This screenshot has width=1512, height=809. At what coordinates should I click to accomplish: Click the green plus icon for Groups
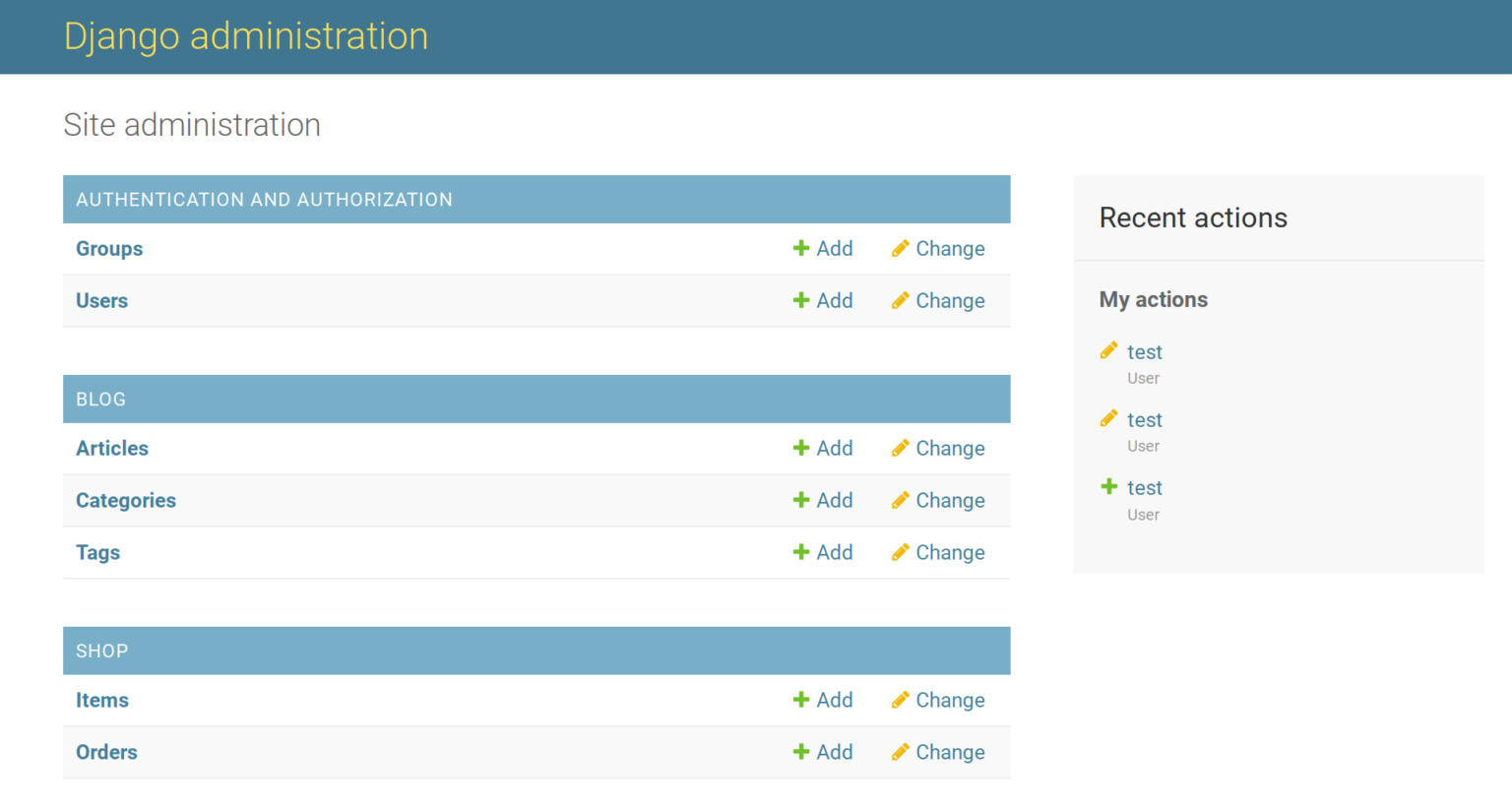tap(801, 248)
